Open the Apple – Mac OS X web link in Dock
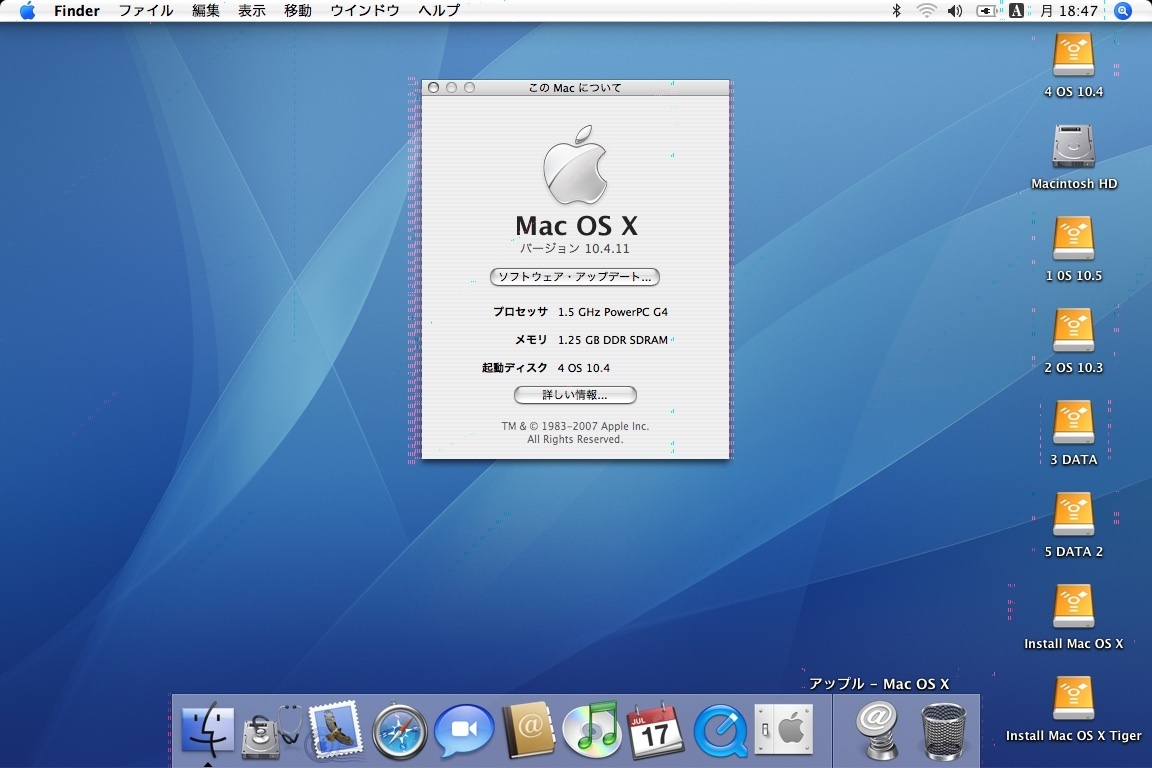The height and width of the screenshot is (768, 1152). click(x=878, y=731)
